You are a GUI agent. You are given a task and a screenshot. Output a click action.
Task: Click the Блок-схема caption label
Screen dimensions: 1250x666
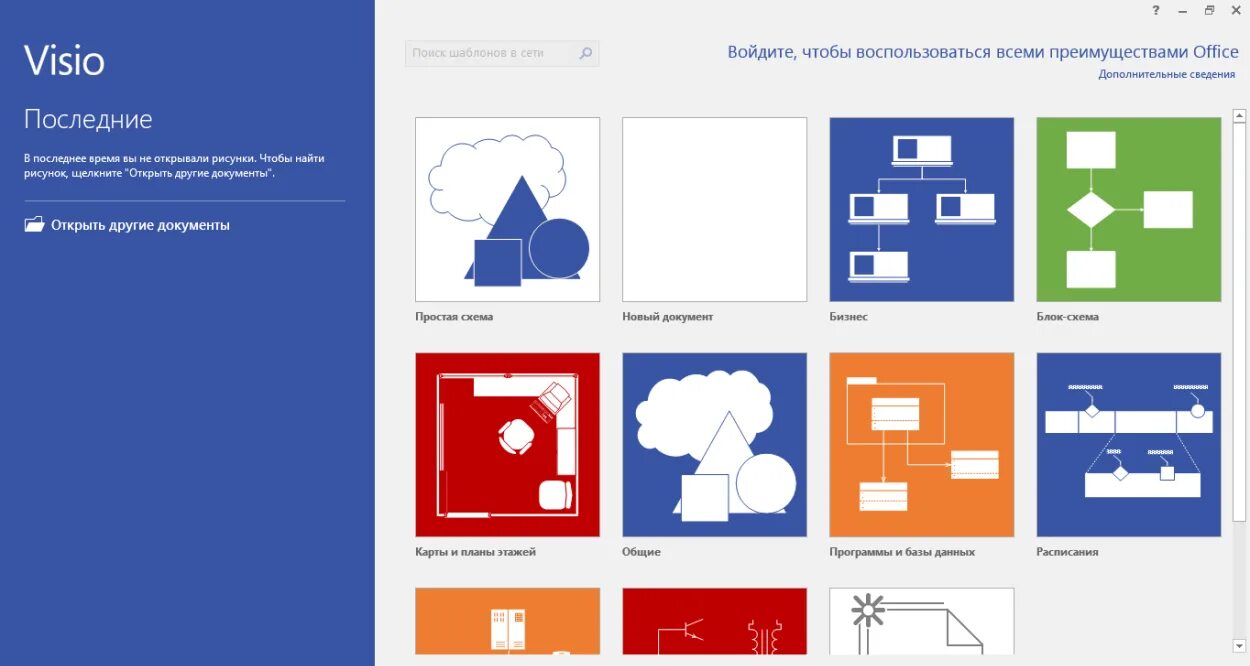click(x=1068, y=317)
